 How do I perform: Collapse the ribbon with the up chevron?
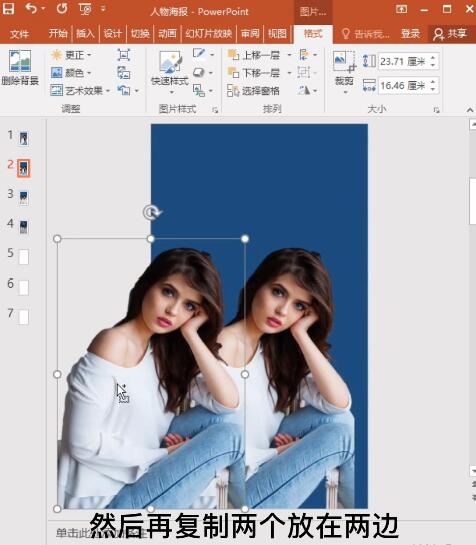(x=470, y=110)
